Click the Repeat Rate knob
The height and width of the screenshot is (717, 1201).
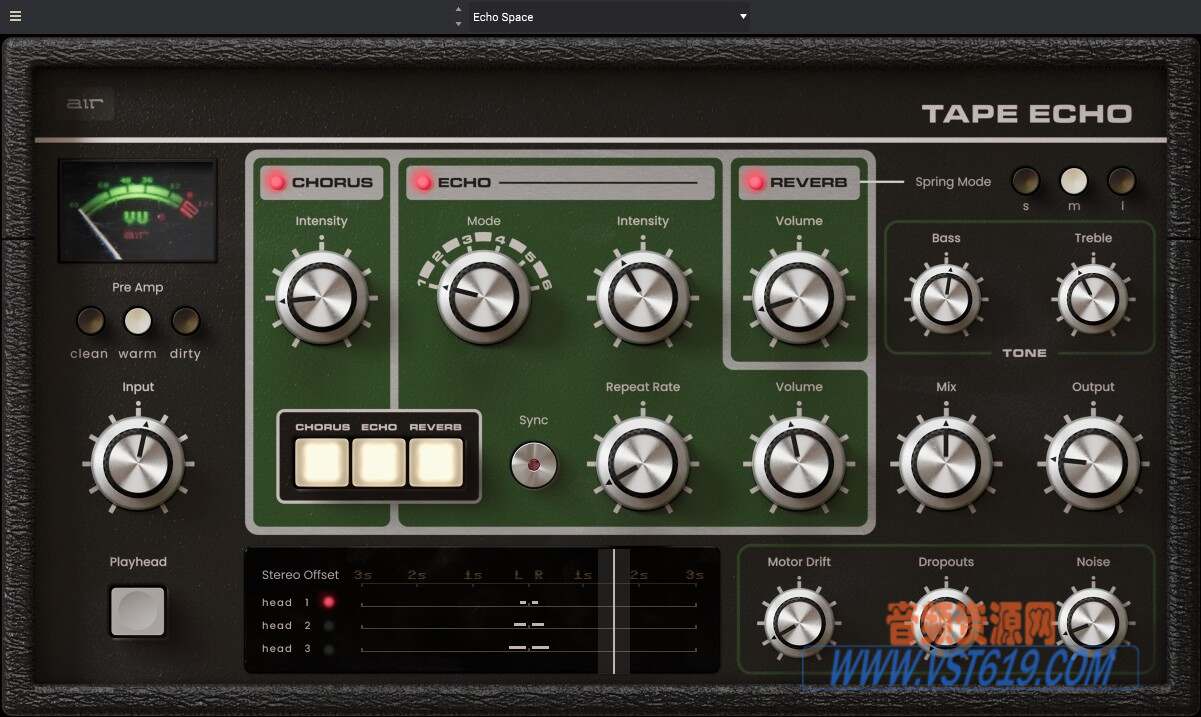tap(643, 463)
